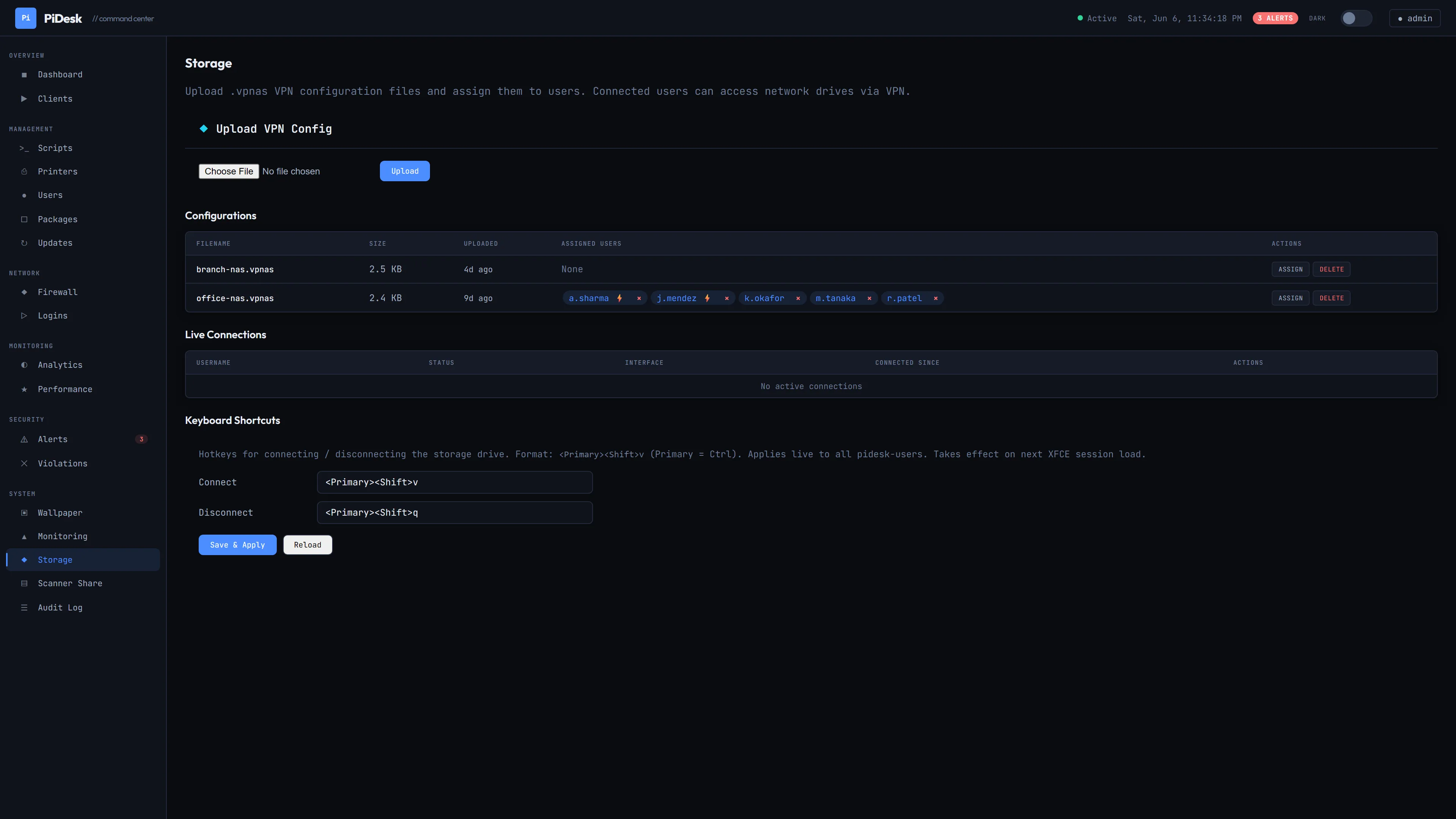Open Violations via its X icon

point(24,463)
